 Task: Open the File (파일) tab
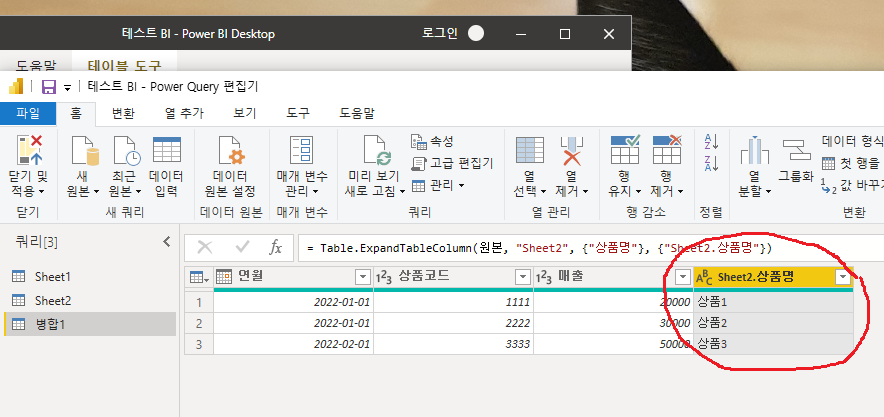tap(28, 113)
